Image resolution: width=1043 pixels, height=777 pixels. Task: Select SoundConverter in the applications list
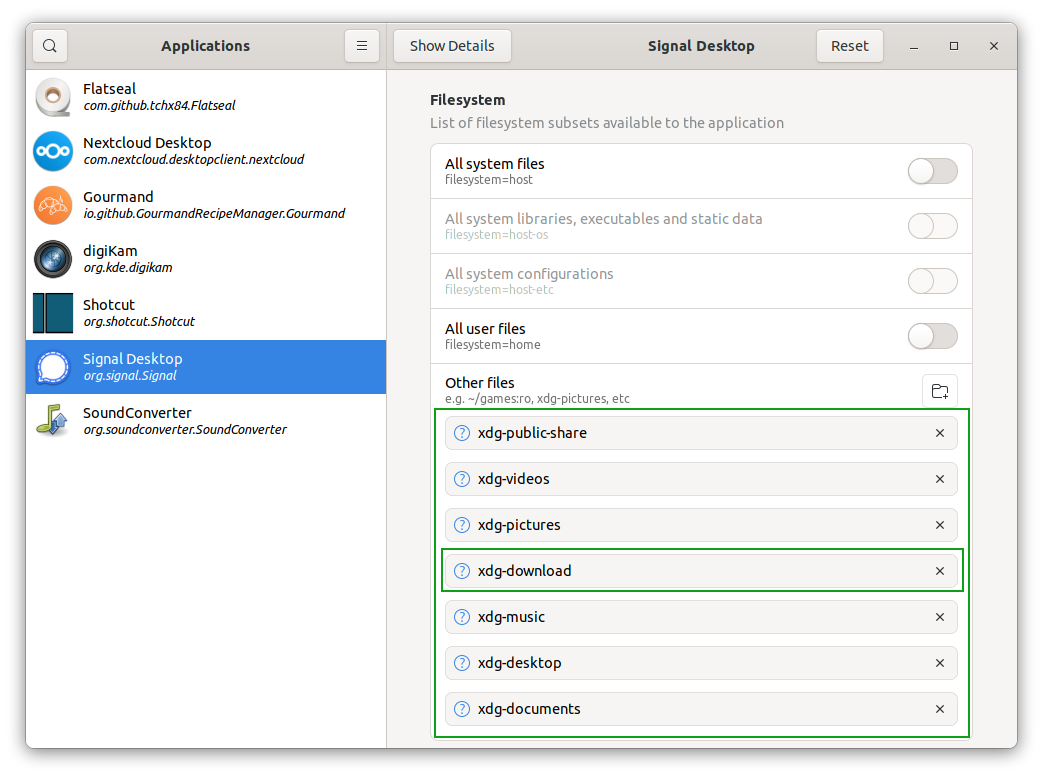pos(206,420)
